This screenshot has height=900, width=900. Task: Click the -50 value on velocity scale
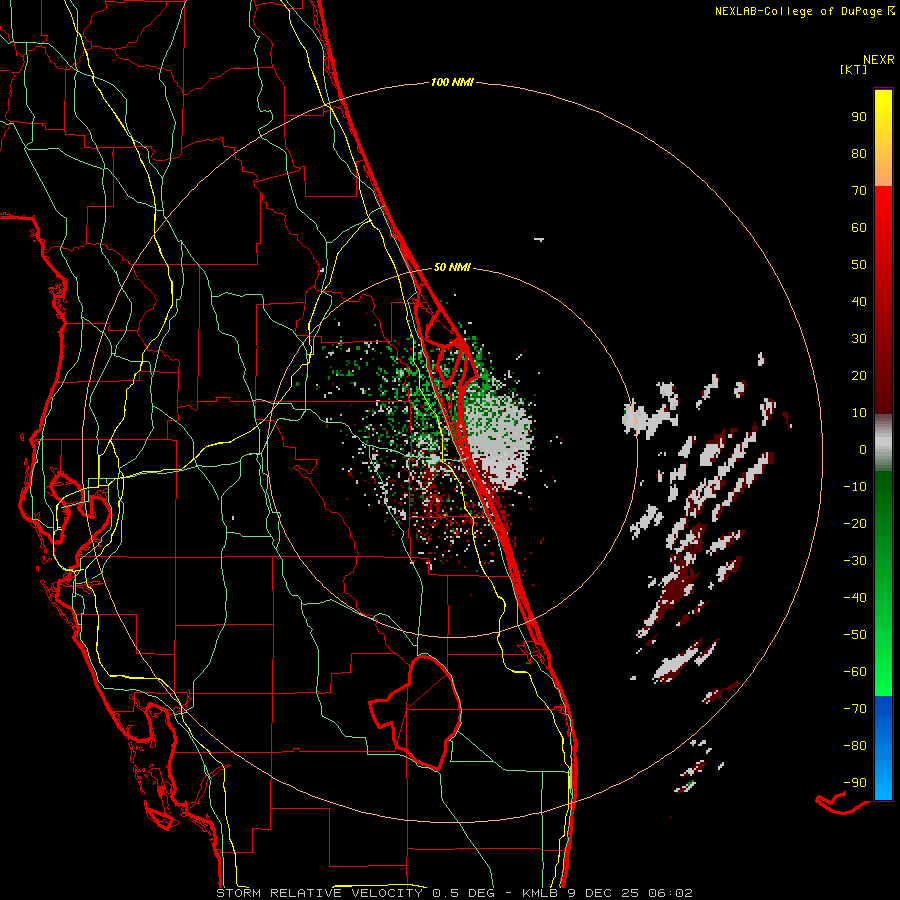(x=855, y=635)
